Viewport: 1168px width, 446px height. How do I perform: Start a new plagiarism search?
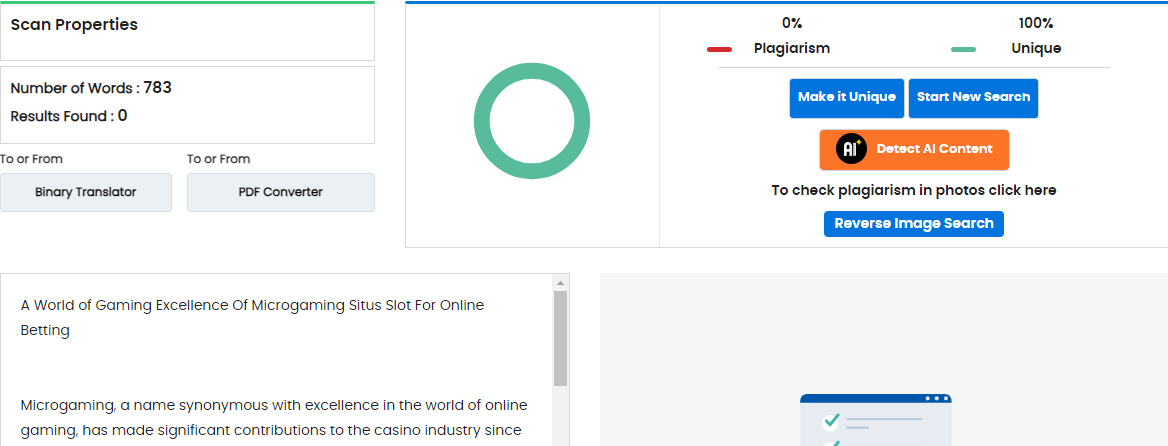(x=973, y=98)
